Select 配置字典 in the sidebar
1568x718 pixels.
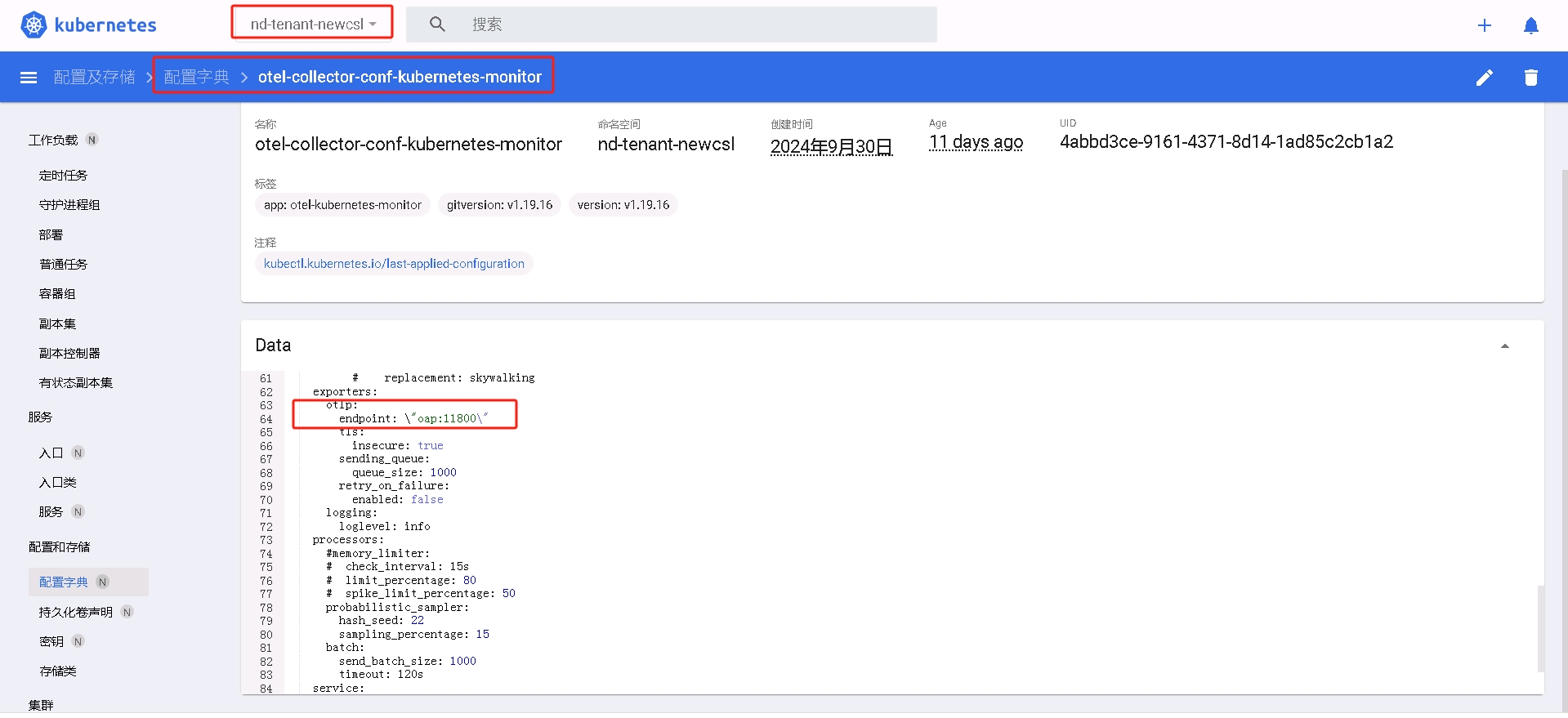(63, 582)
